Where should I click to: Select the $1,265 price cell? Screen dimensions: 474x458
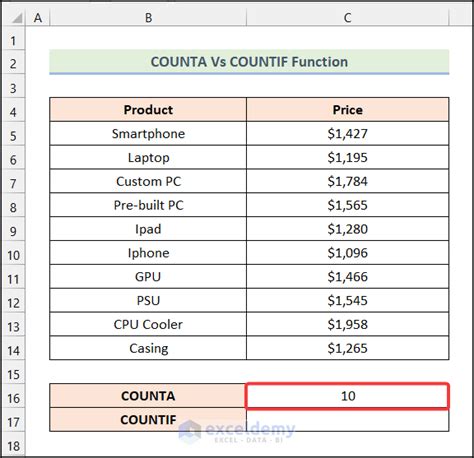pos(348,348)
